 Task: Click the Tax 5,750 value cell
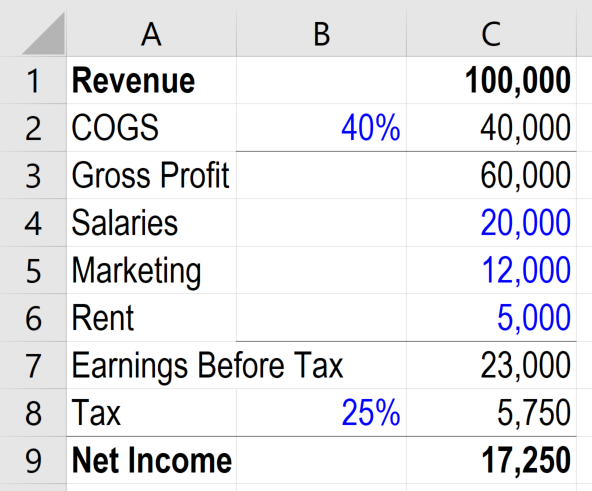(x=491, y=413)
